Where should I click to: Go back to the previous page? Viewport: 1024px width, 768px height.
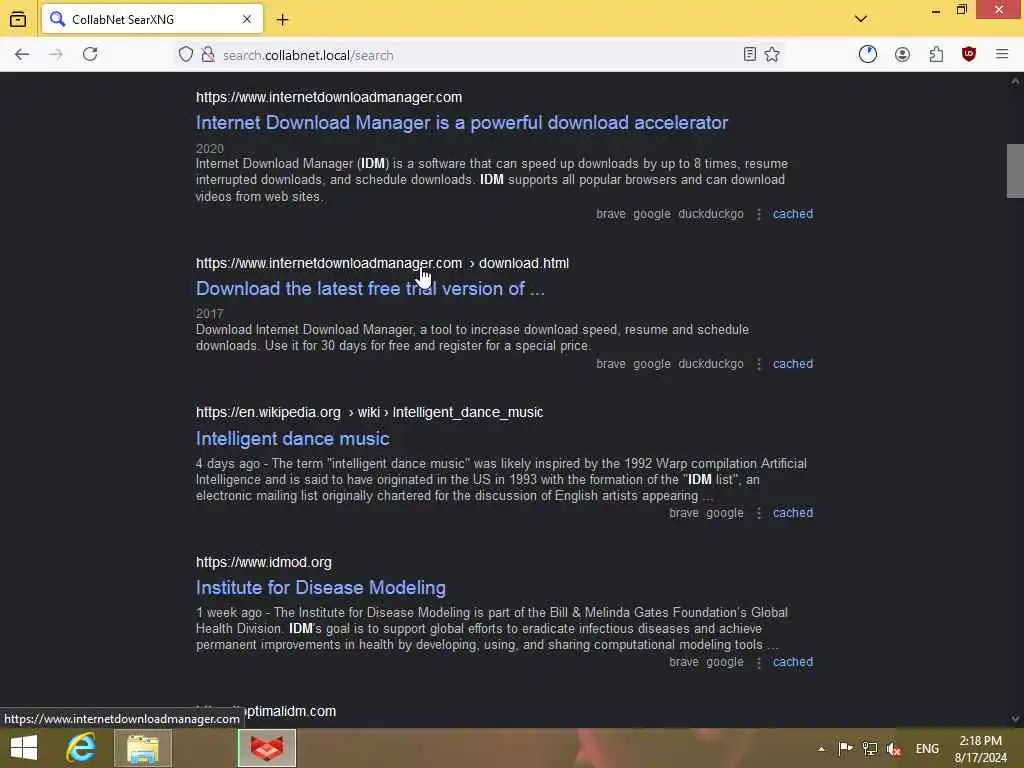22,55
